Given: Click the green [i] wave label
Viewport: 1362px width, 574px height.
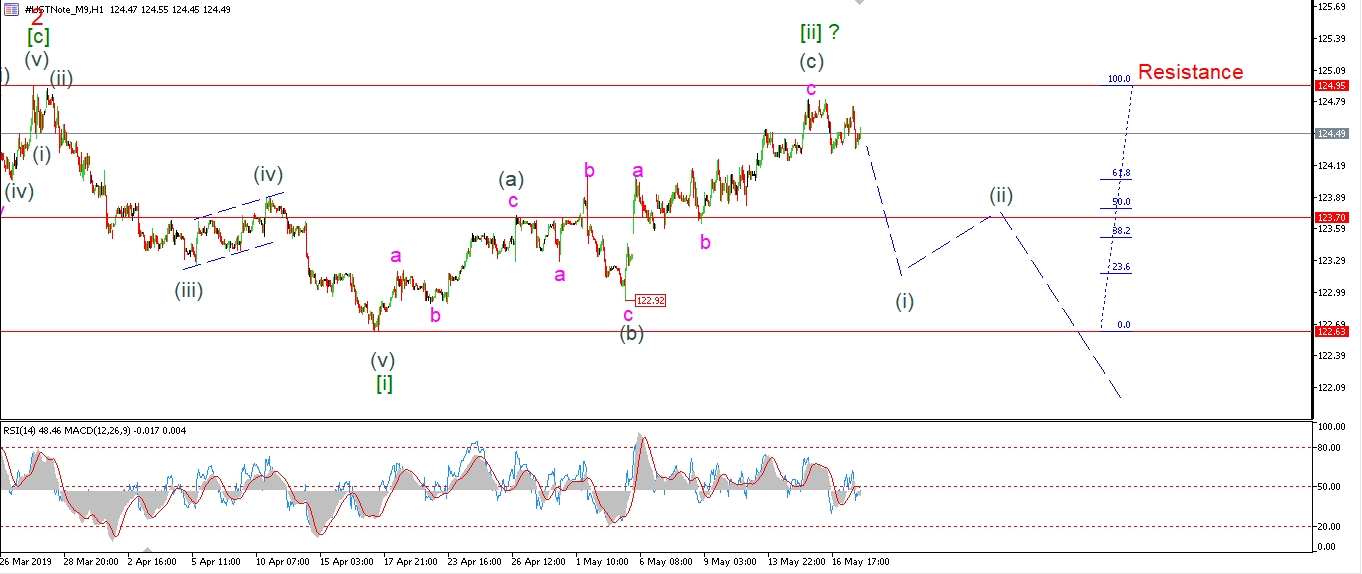Looking at the screenshot, I should [x=384, y=383].
